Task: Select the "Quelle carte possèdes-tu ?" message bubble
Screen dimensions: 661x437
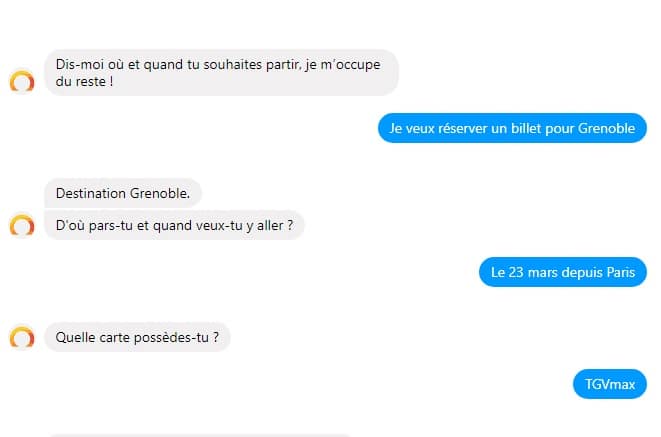Action: coord(137,337)
